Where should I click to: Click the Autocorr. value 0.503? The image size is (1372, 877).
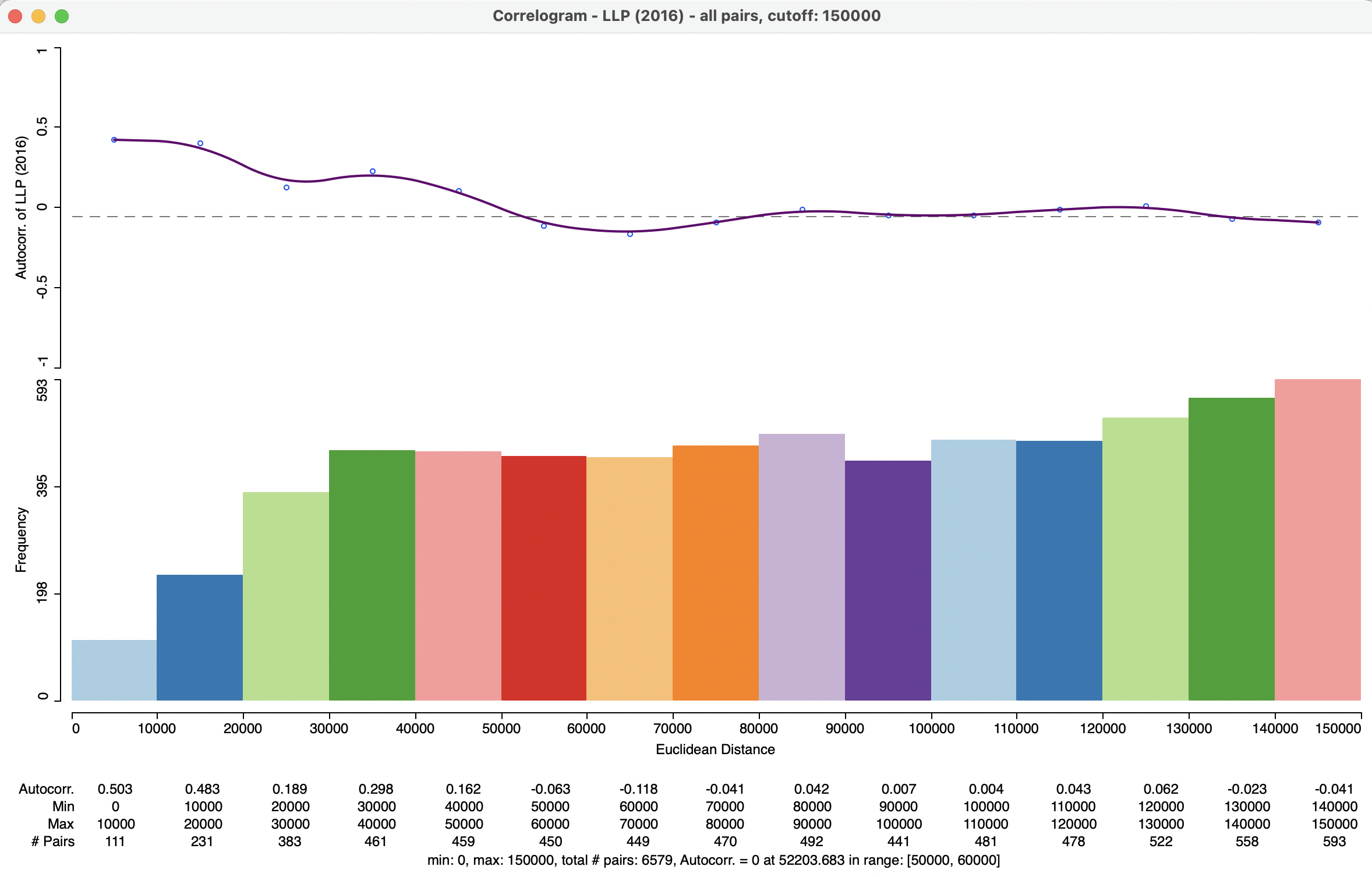point(115,789)
